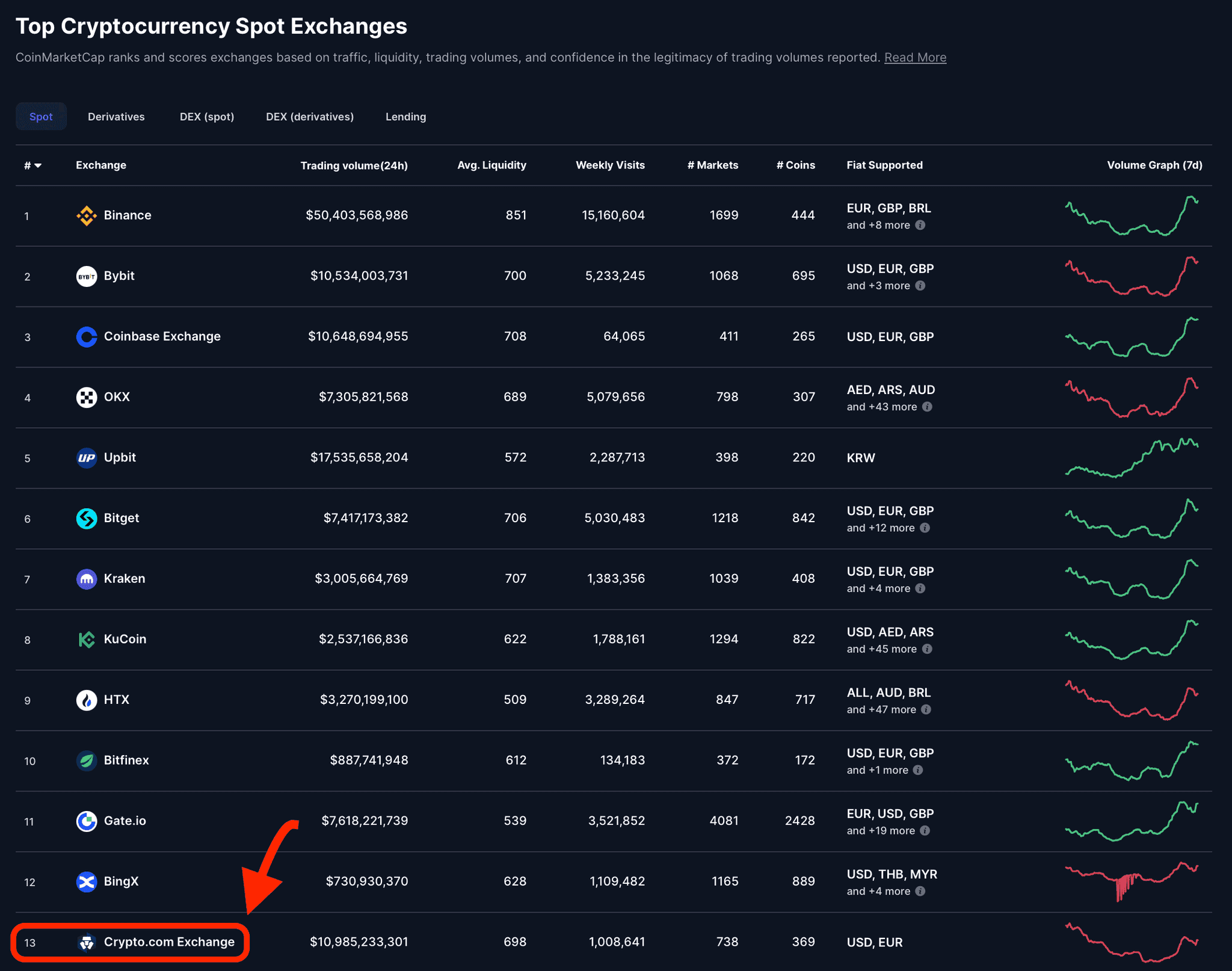1232x971 pixels.
Task: Click the Bitfinex logo icon
Action: tap(87, 760)
